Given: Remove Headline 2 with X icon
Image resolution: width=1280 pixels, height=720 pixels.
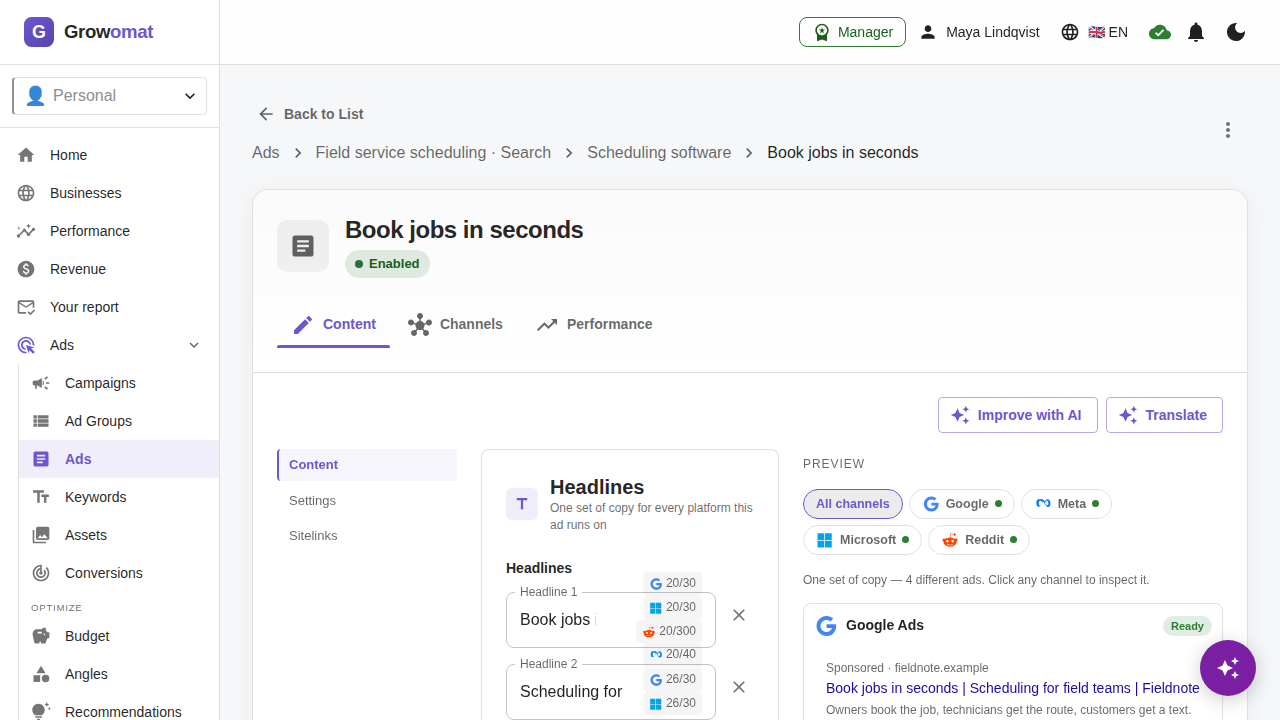Looking at the screenshot, I should coord(739,687).
